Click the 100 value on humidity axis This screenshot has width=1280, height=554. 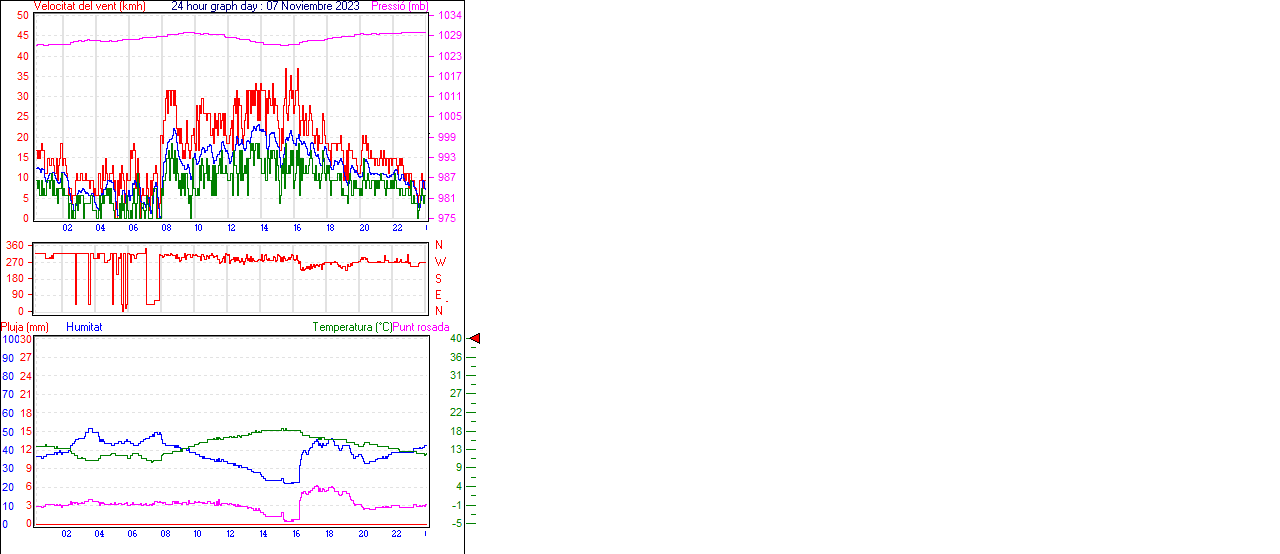9,339
